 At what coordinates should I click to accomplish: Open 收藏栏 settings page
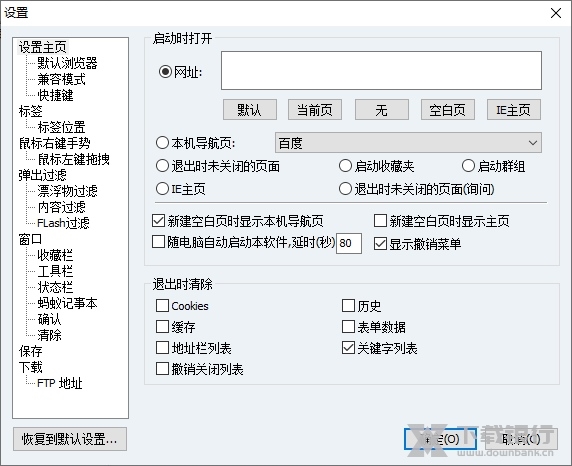coord(55,255)
